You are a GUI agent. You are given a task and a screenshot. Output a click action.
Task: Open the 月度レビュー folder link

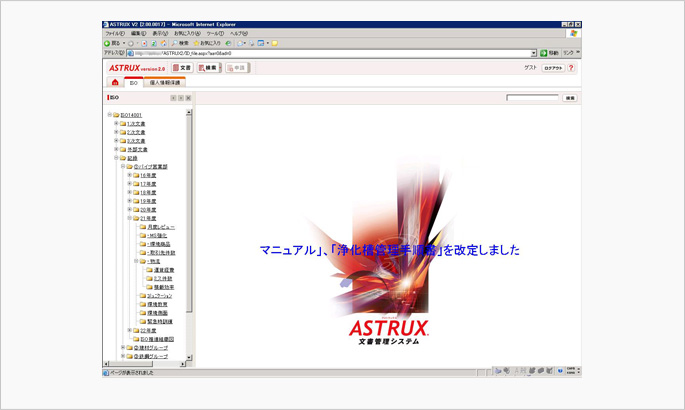pyautogui.click(x=161, y=227)
